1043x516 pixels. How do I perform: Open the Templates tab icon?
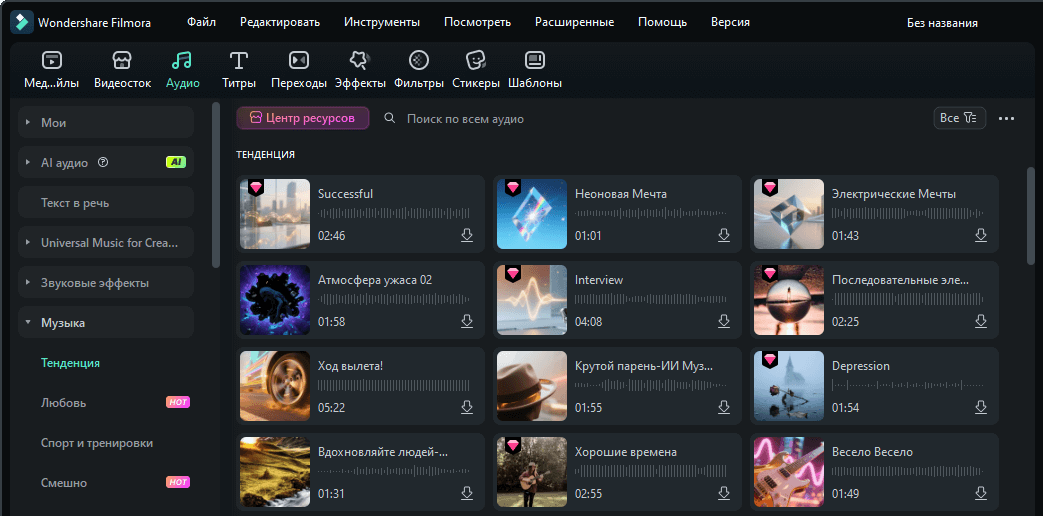pos(535,61)
